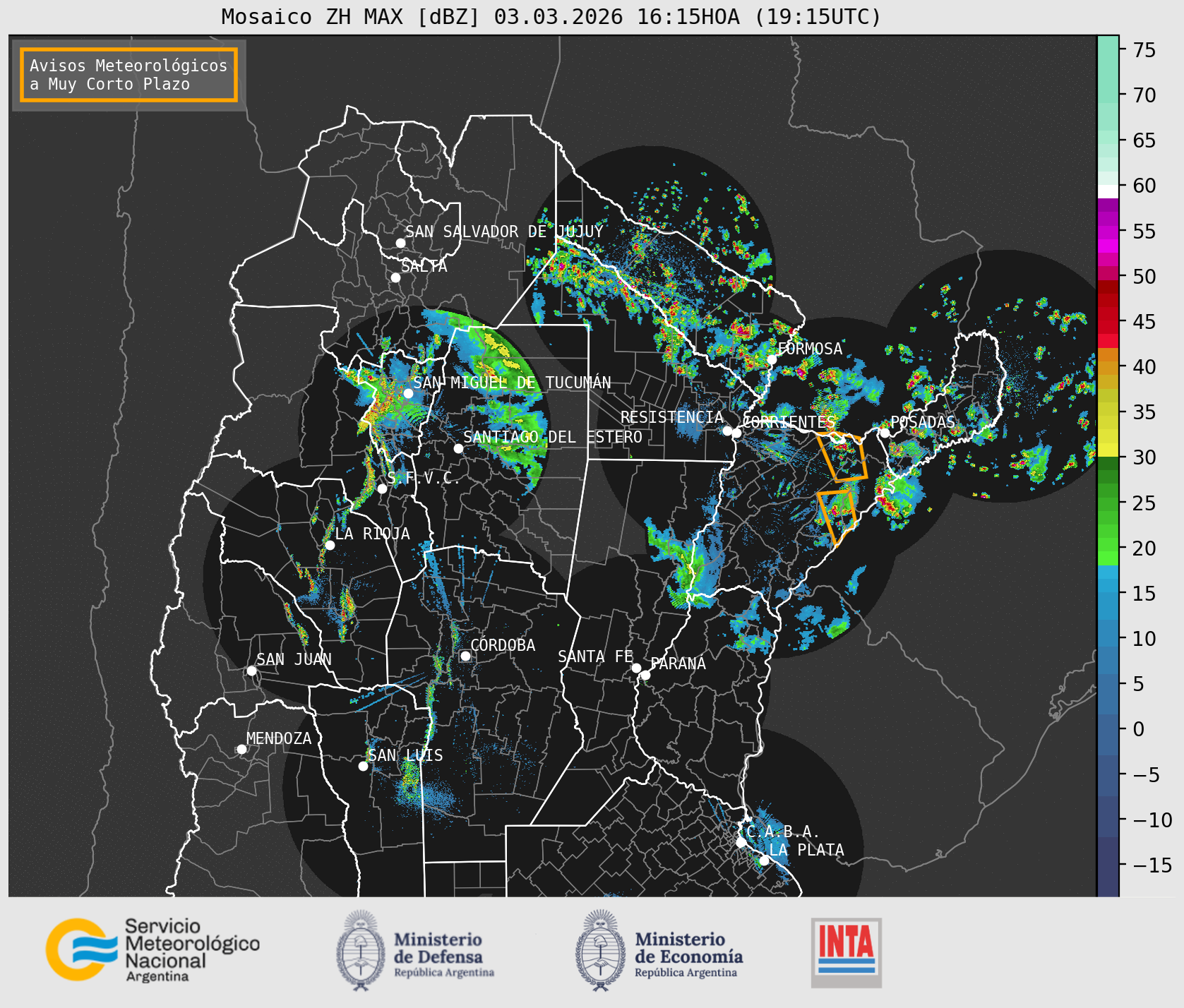
Task: Click the Córdoba city marker dot
Action: (465, 656)
